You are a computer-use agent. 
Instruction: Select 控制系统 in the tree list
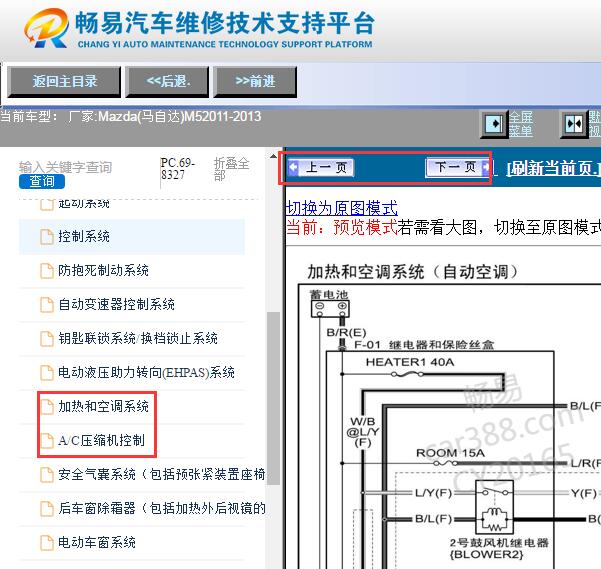(x=131, y=236)
